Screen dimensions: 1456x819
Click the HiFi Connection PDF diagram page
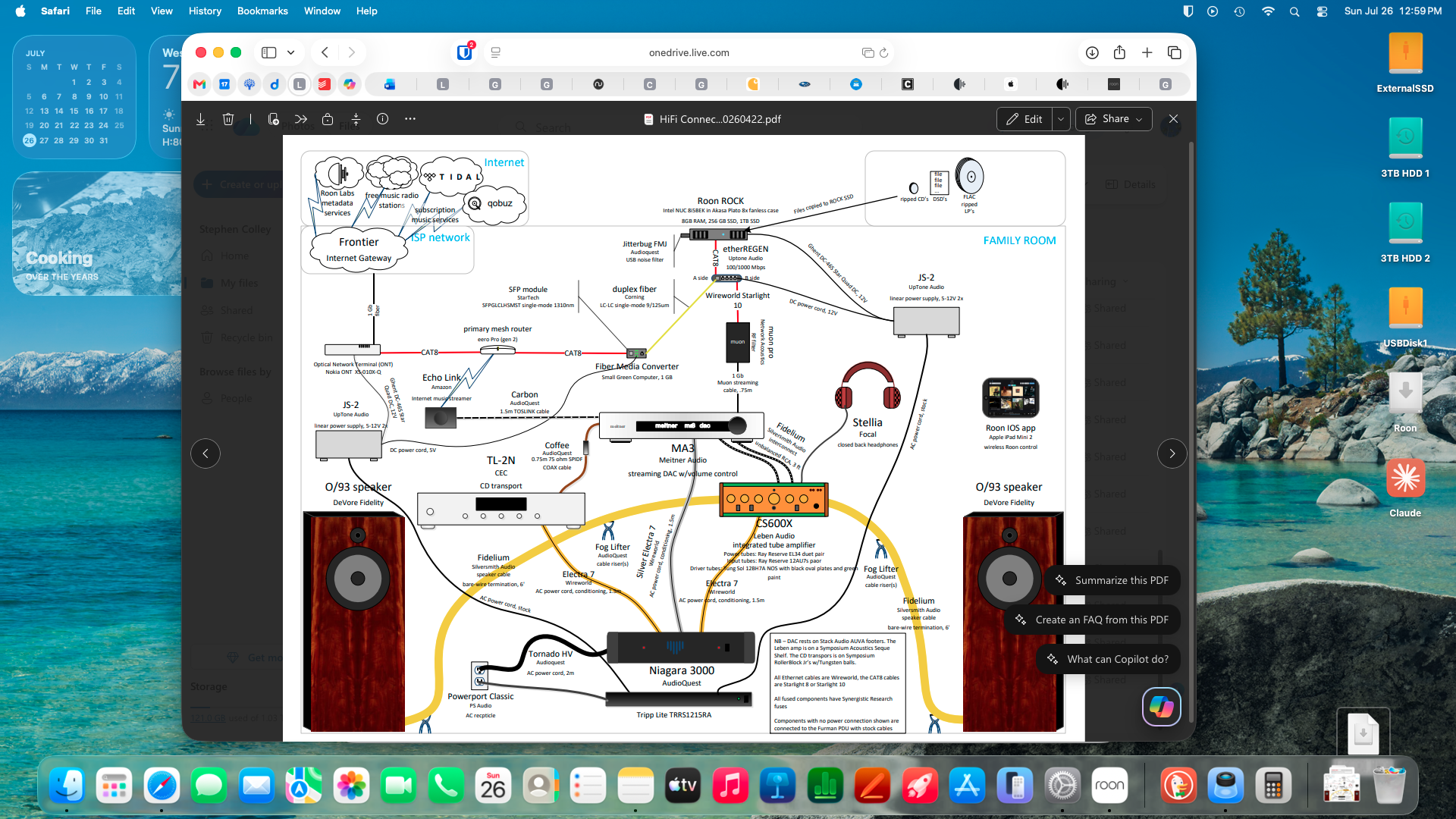click(683, 438)
